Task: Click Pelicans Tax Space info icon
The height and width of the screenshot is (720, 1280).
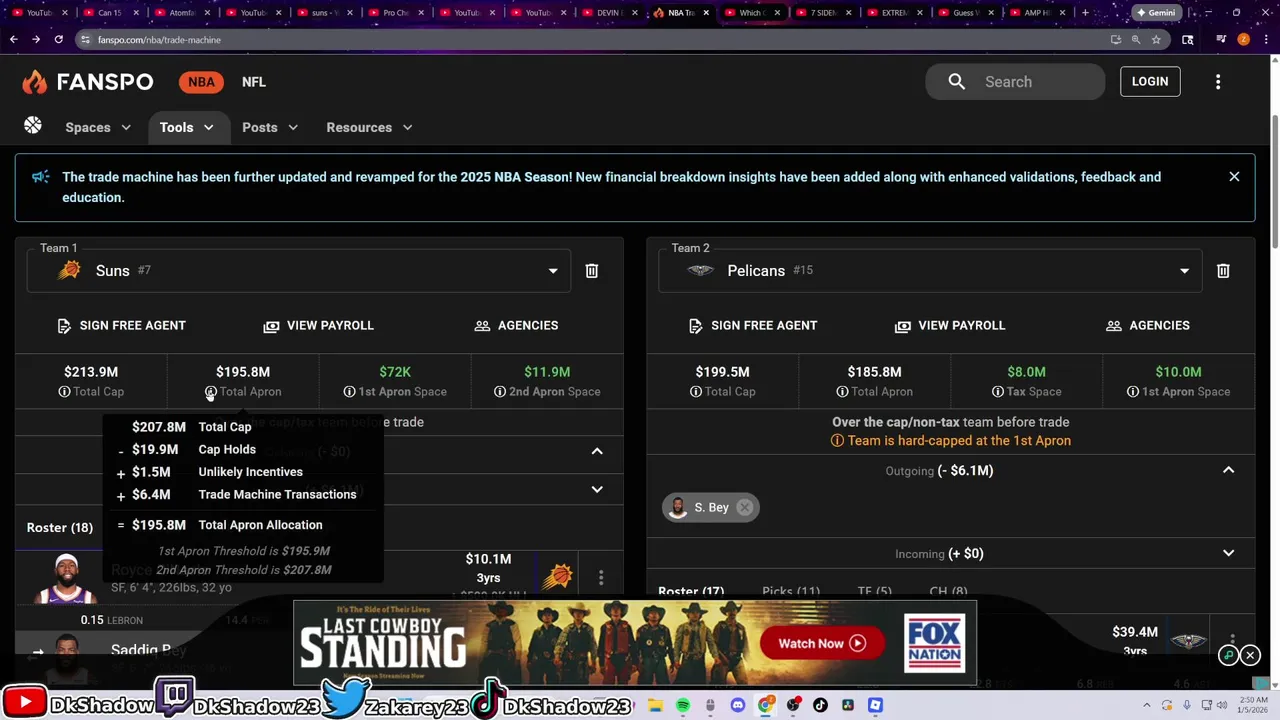Action: pos(997,392)
